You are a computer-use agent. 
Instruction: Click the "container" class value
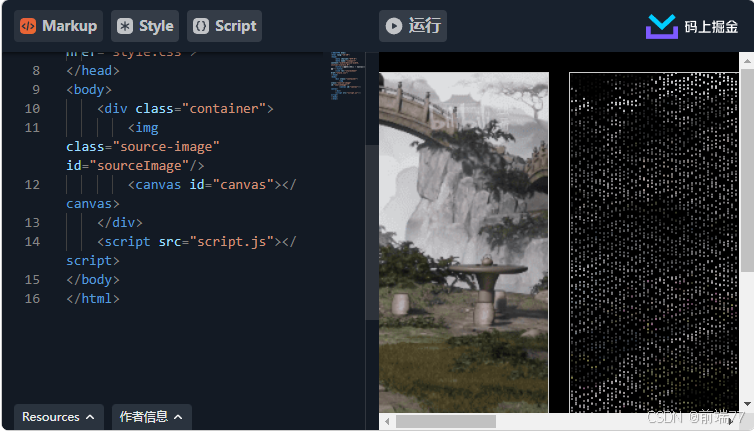coord(224,109)
